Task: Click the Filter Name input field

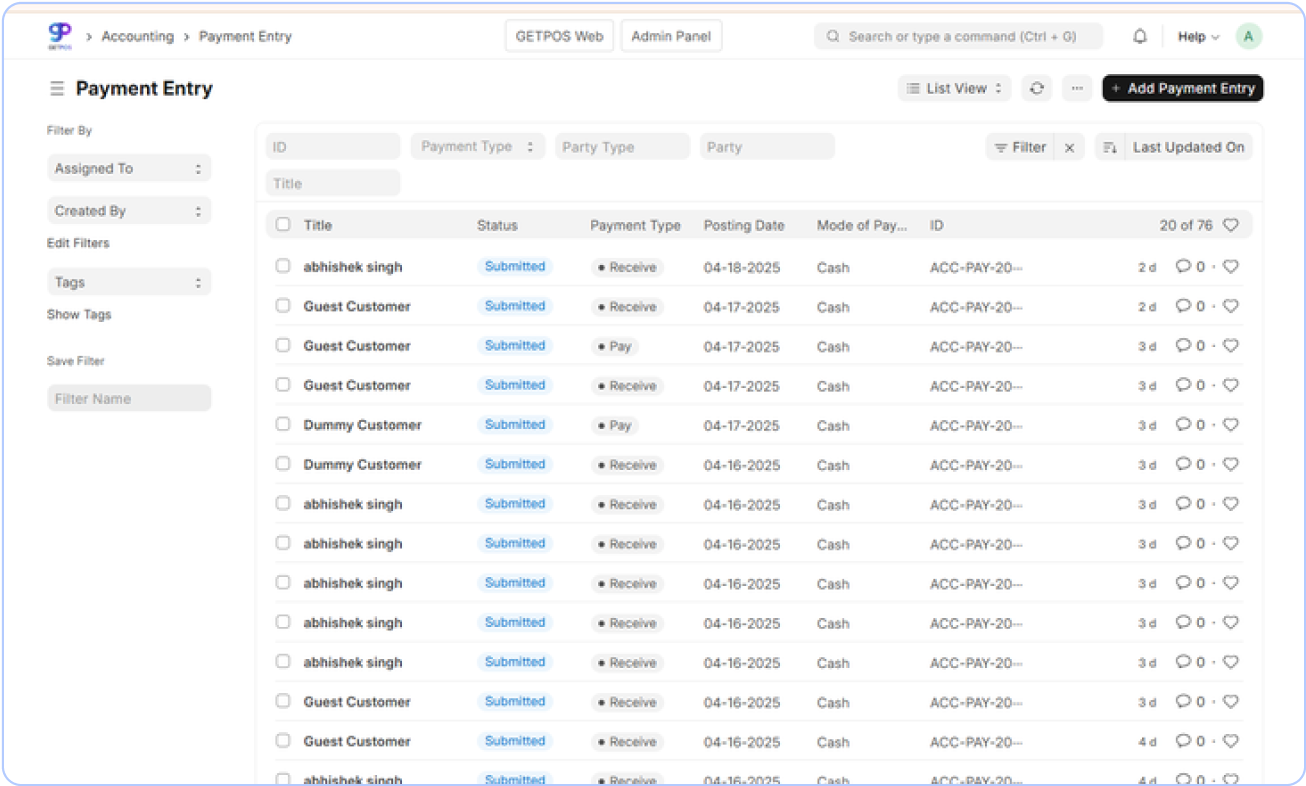Action: pos(129,399)
